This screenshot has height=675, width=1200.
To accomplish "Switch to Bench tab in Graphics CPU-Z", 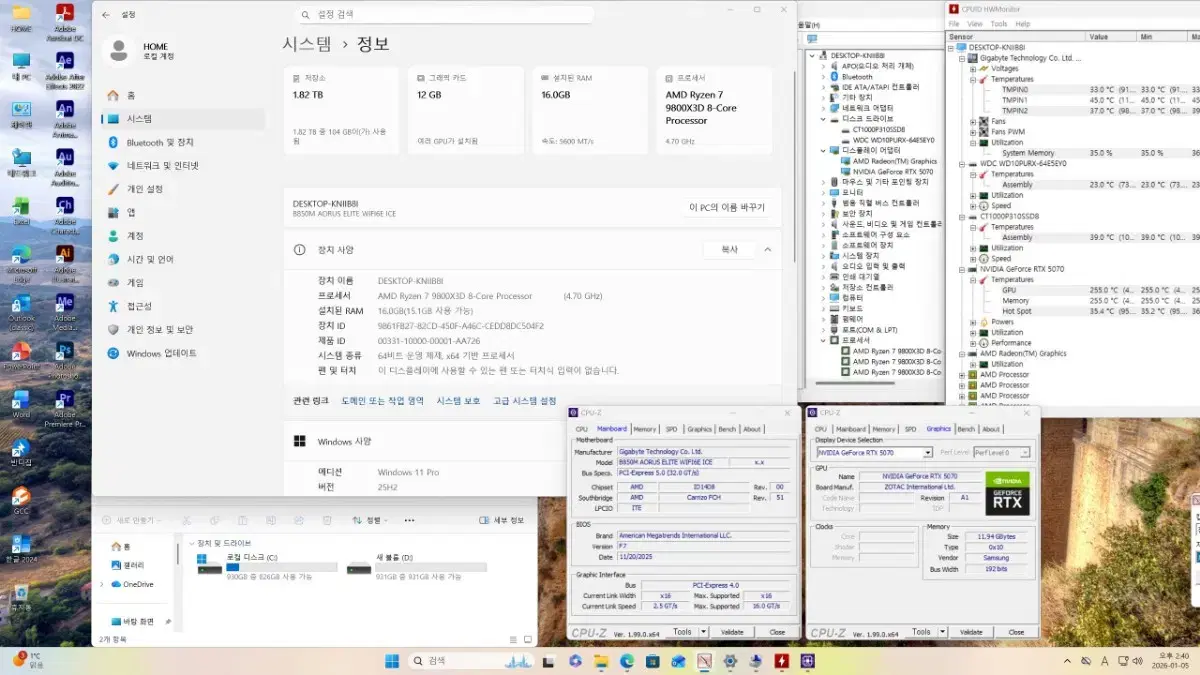I will (966, 429).
